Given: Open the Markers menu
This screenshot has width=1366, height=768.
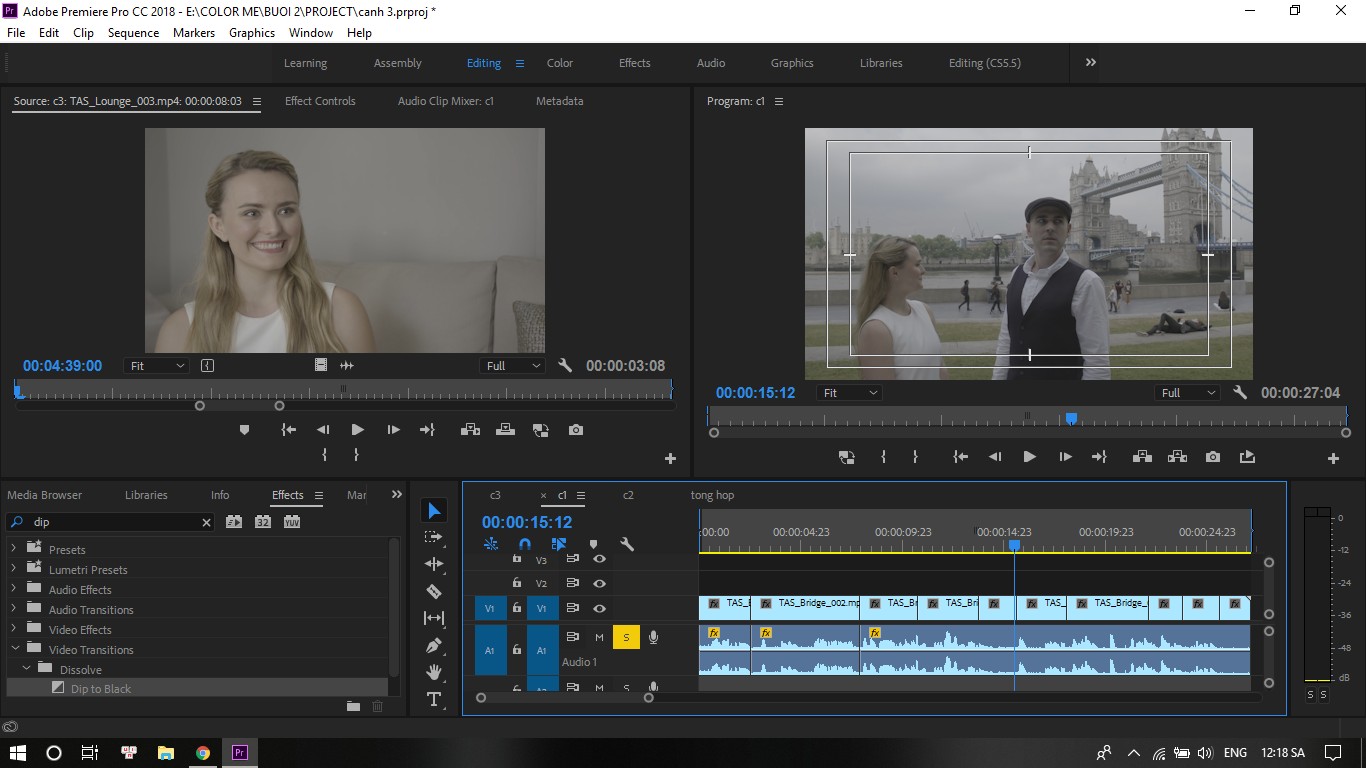Looking at the screenshot, I should click(194, 33).
